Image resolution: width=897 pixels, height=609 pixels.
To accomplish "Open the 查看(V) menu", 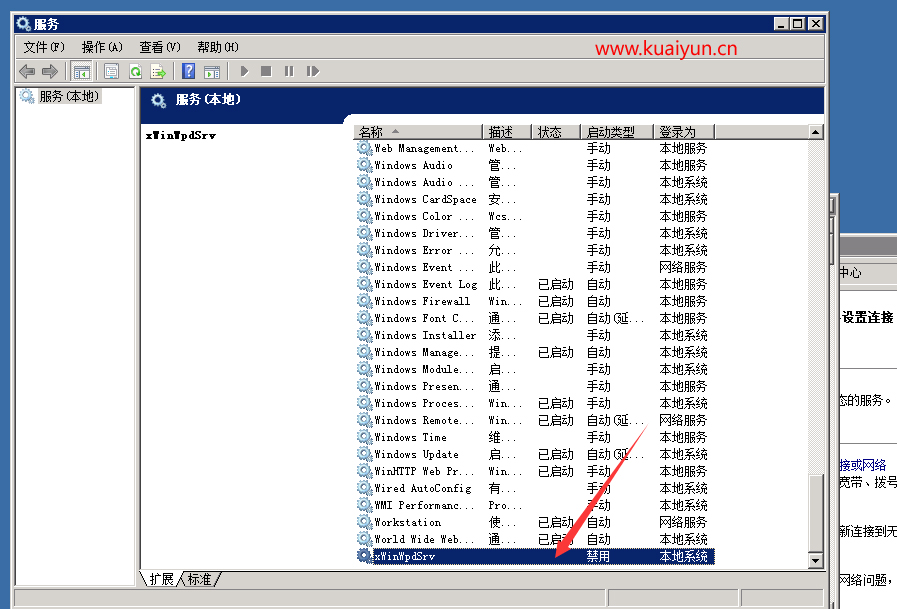I will (160, 47).
